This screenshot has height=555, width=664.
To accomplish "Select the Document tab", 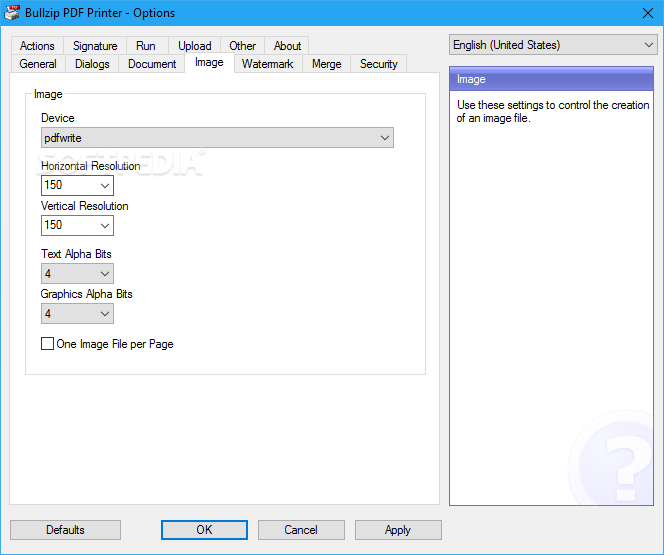I will [x=152, y=64].
